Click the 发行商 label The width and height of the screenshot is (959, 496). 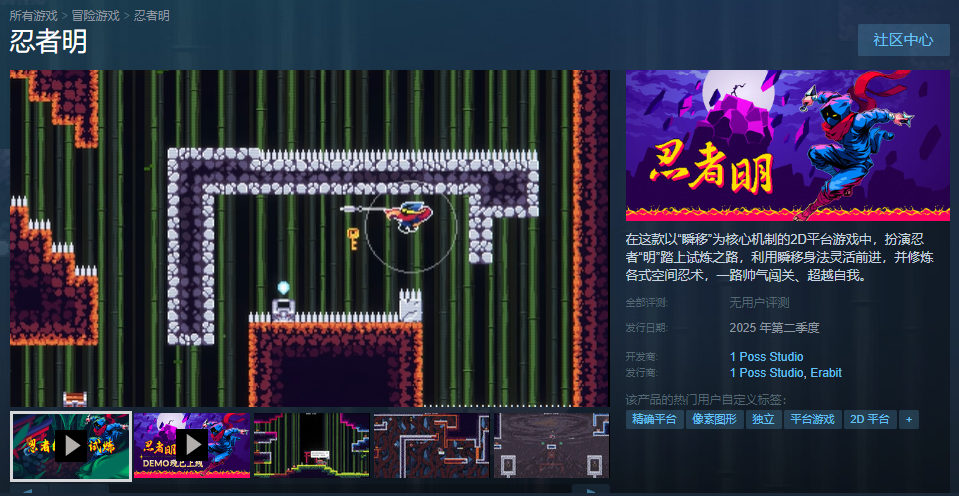(642, 372)
